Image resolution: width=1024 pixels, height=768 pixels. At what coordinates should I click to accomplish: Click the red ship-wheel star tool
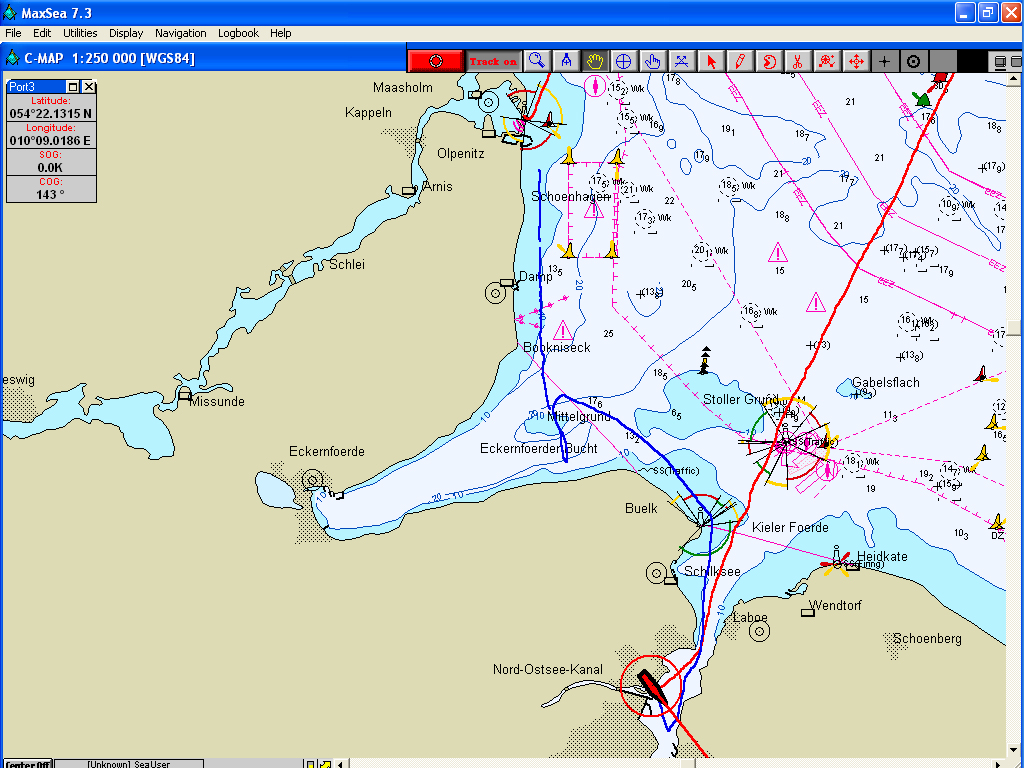(x=827, y=61)
